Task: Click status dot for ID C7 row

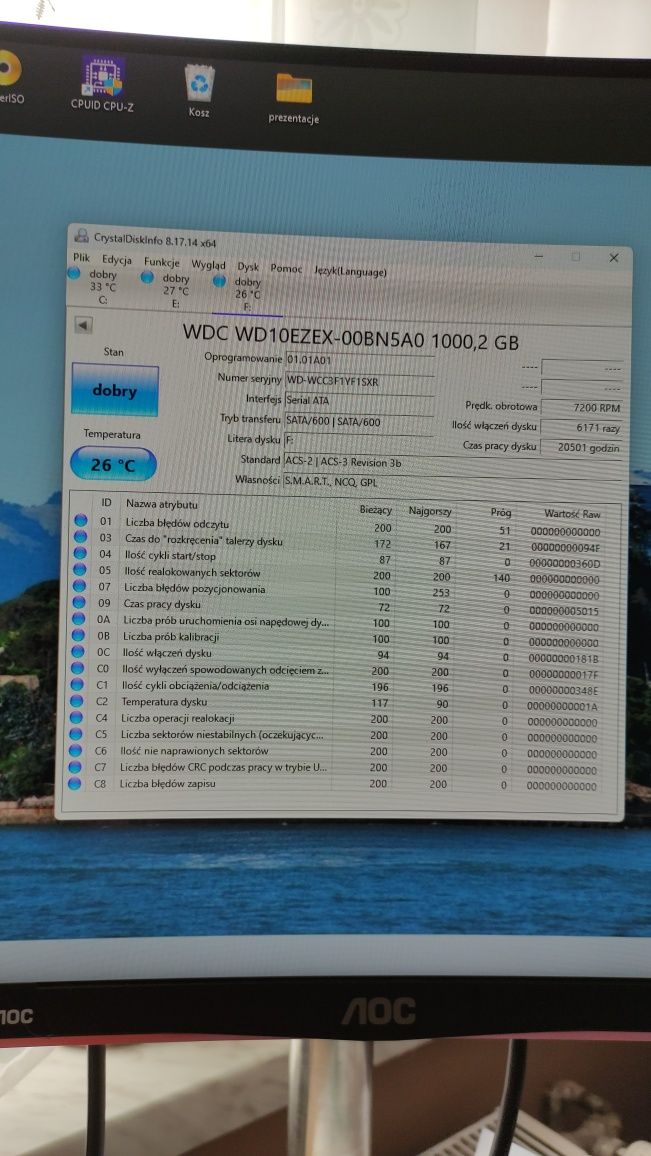Action: point(75,767)
